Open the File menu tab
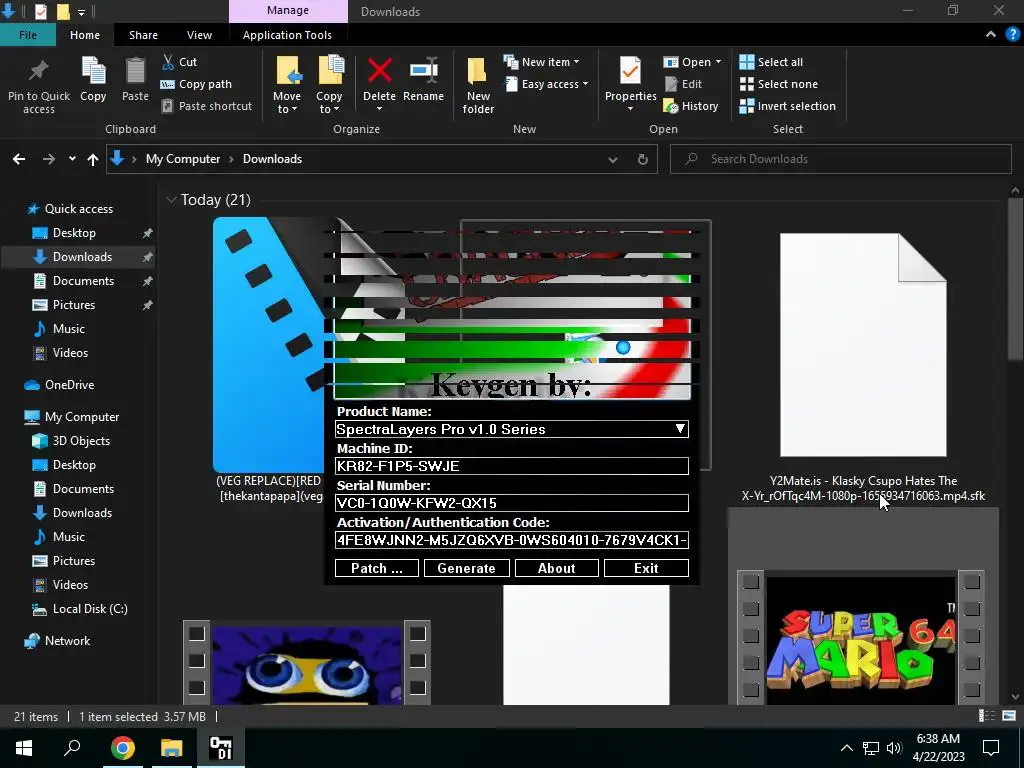 (x=27, y=35)
